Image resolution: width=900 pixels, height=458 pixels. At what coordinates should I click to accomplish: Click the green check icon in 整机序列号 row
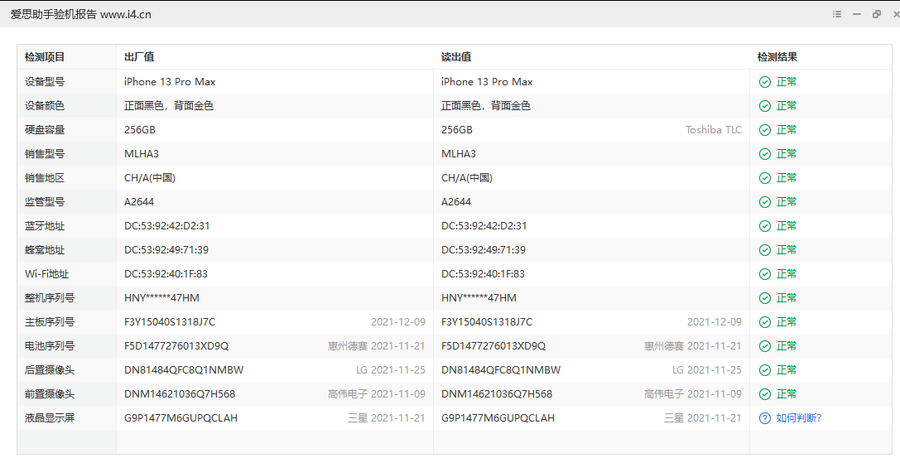(765, 298)
